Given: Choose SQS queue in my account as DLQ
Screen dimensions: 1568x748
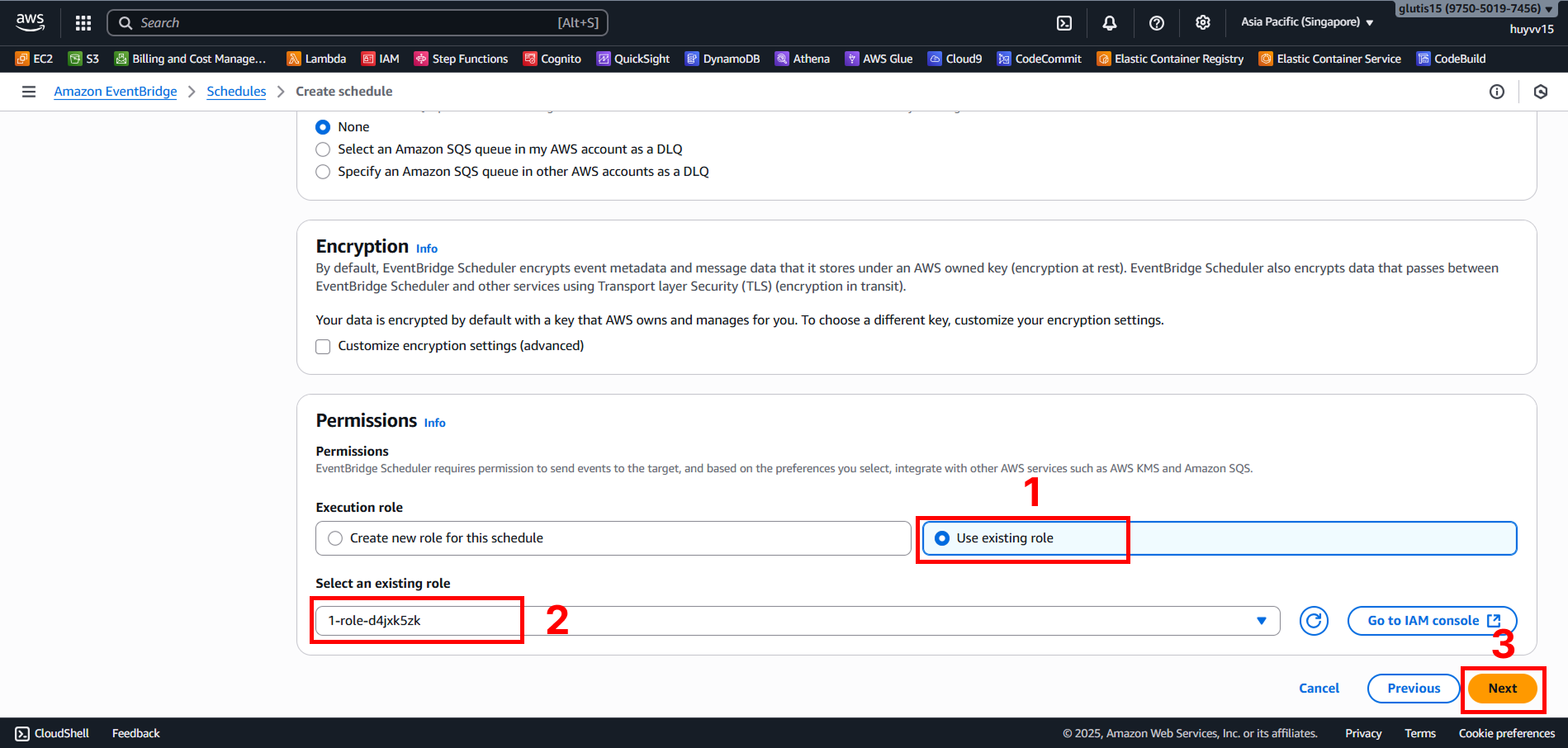Looking at the screenshot, I should 323,149.
